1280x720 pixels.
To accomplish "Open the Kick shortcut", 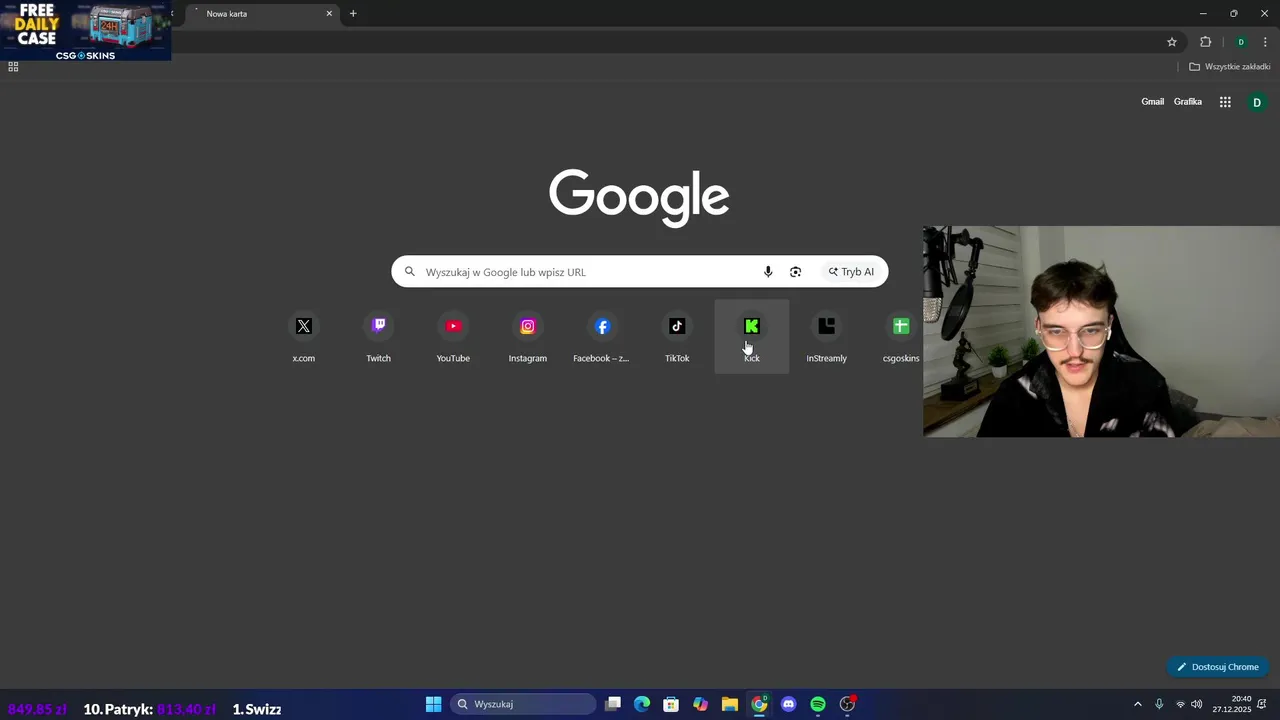I will coord(752,337).
